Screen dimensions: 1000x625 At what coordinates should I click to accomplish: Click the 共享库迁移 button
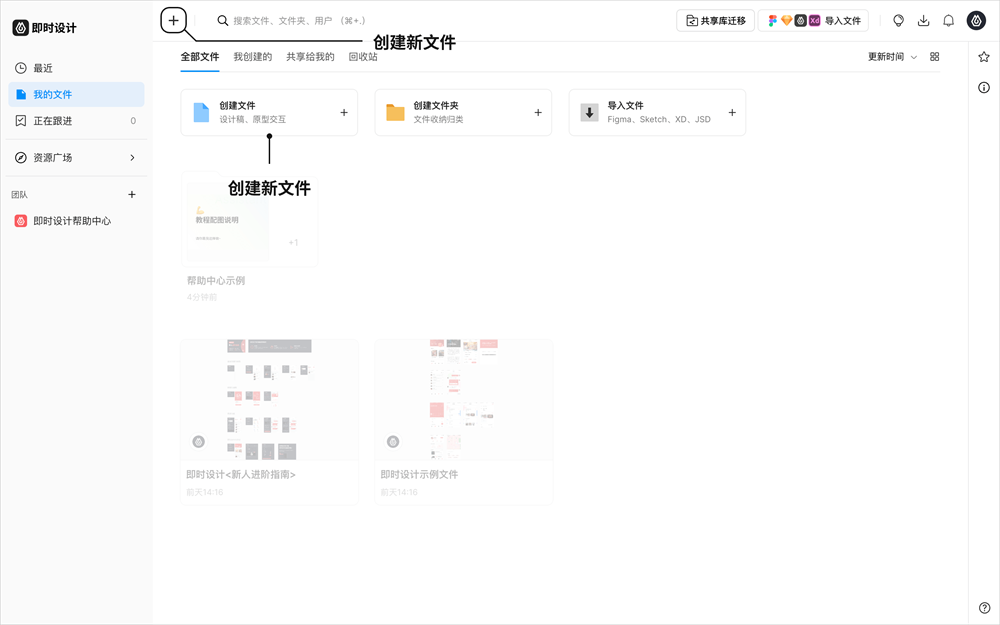tap(715, 20)
